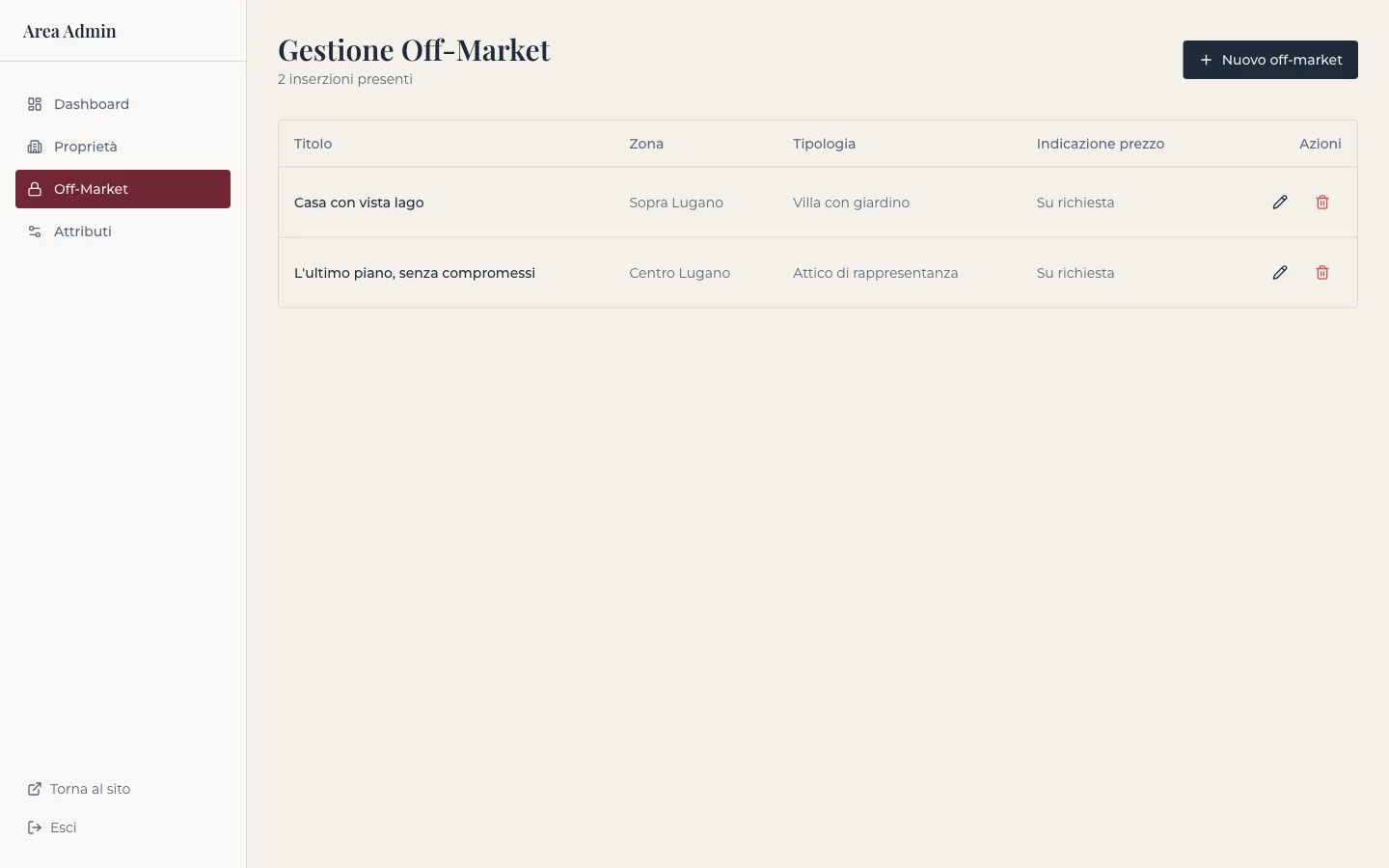This screenshot has height=868, width=1389.
Task: Click the Gestione Off-Market page title
Action: point(414,49)
